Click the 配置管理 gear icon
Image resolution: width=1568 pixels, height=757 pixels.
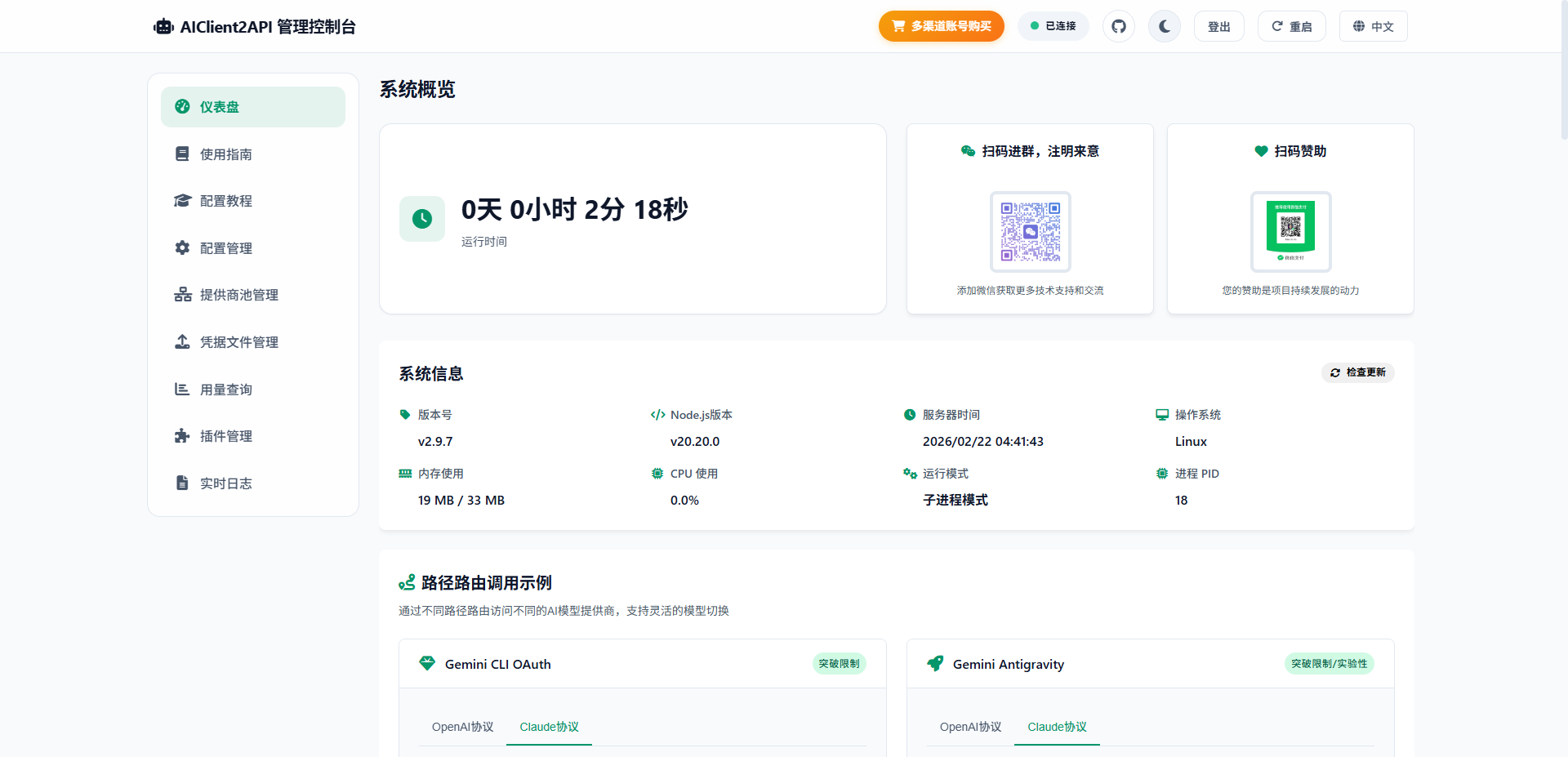pyautogui.click(x=182, y=247)
